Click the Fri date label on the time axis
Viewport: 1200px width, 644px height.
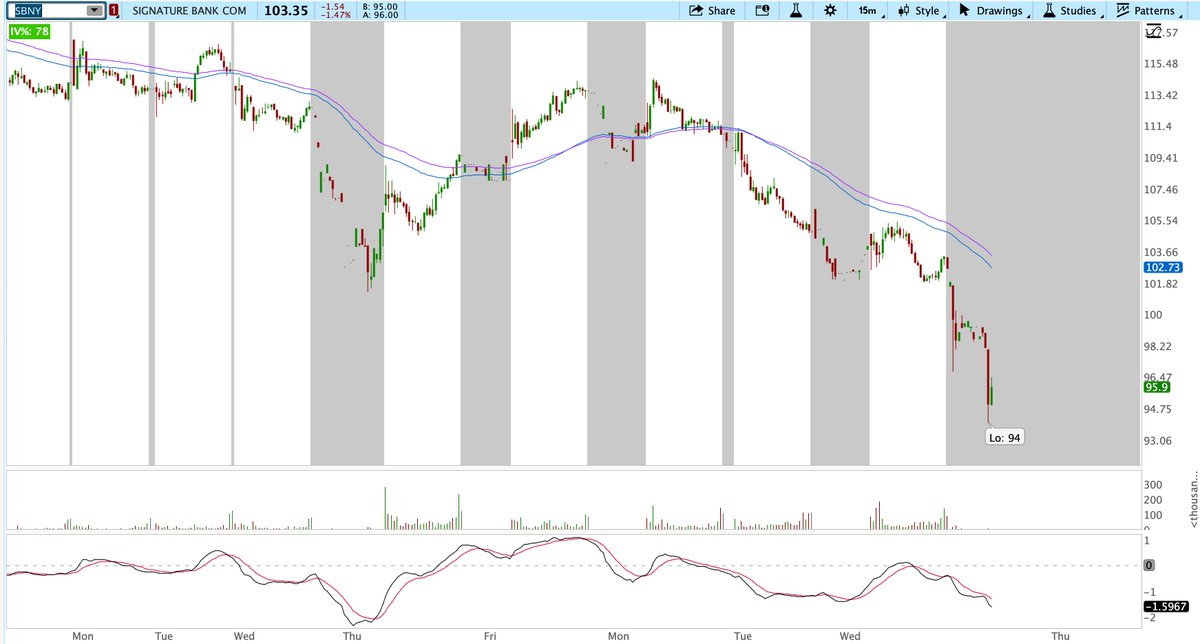(x=490, y=635)
